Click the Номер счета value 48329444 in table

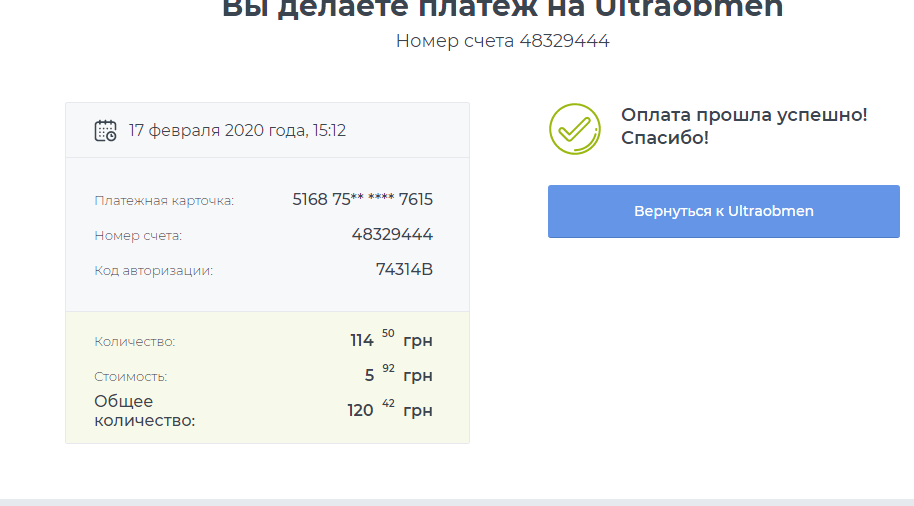point(392,234)
